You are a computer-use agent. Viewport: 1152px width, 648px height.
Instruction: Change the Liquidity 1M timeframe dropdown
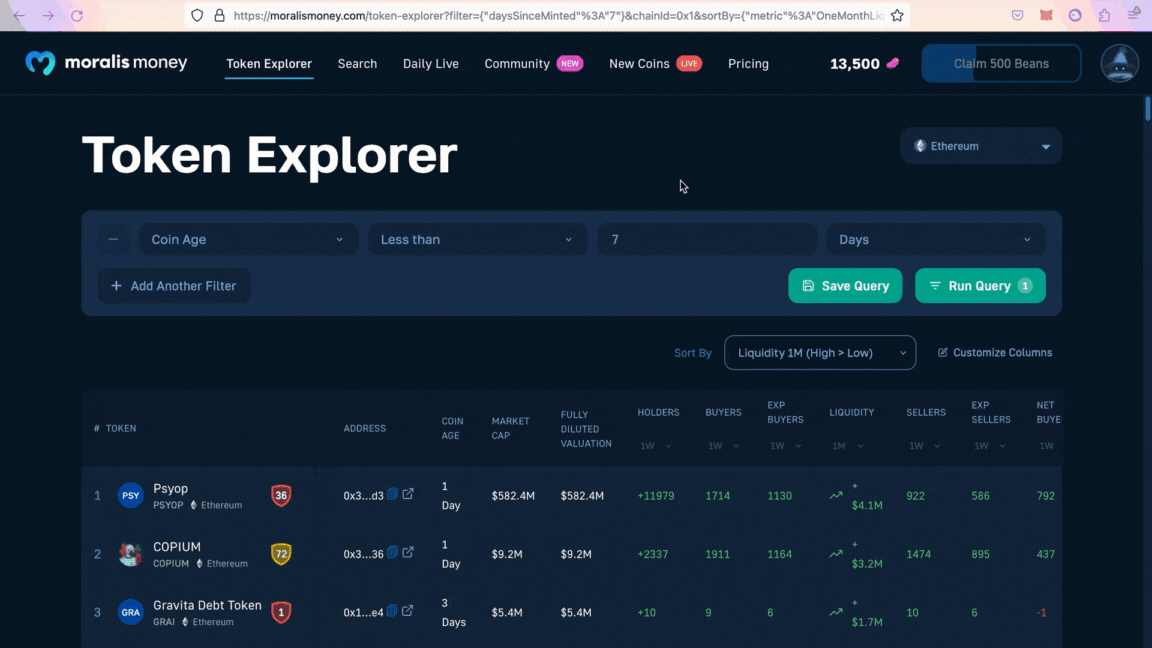pyautogui.click(x=848, y=446)
